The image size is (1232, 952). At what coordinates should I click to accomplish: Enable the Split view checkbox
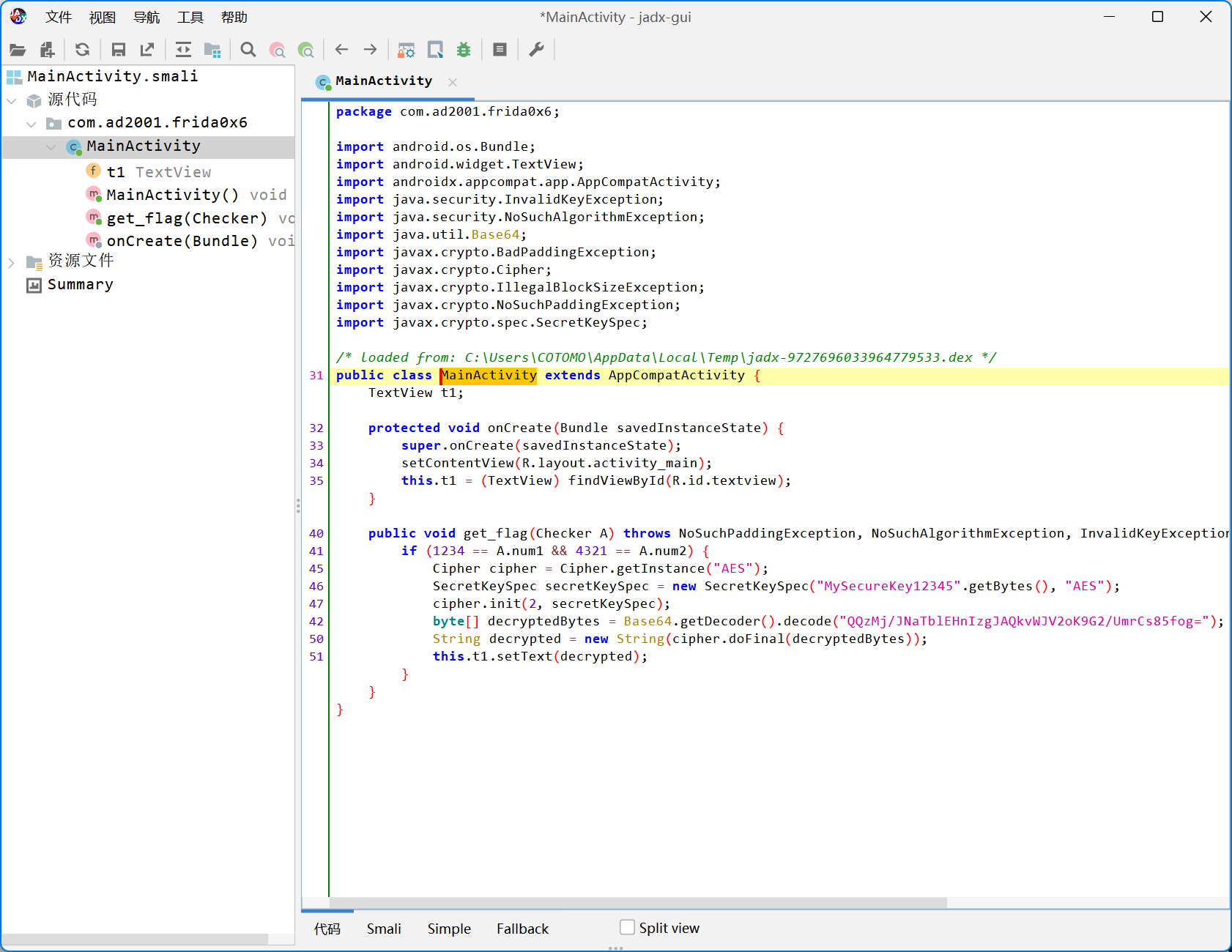coord(627,927)
